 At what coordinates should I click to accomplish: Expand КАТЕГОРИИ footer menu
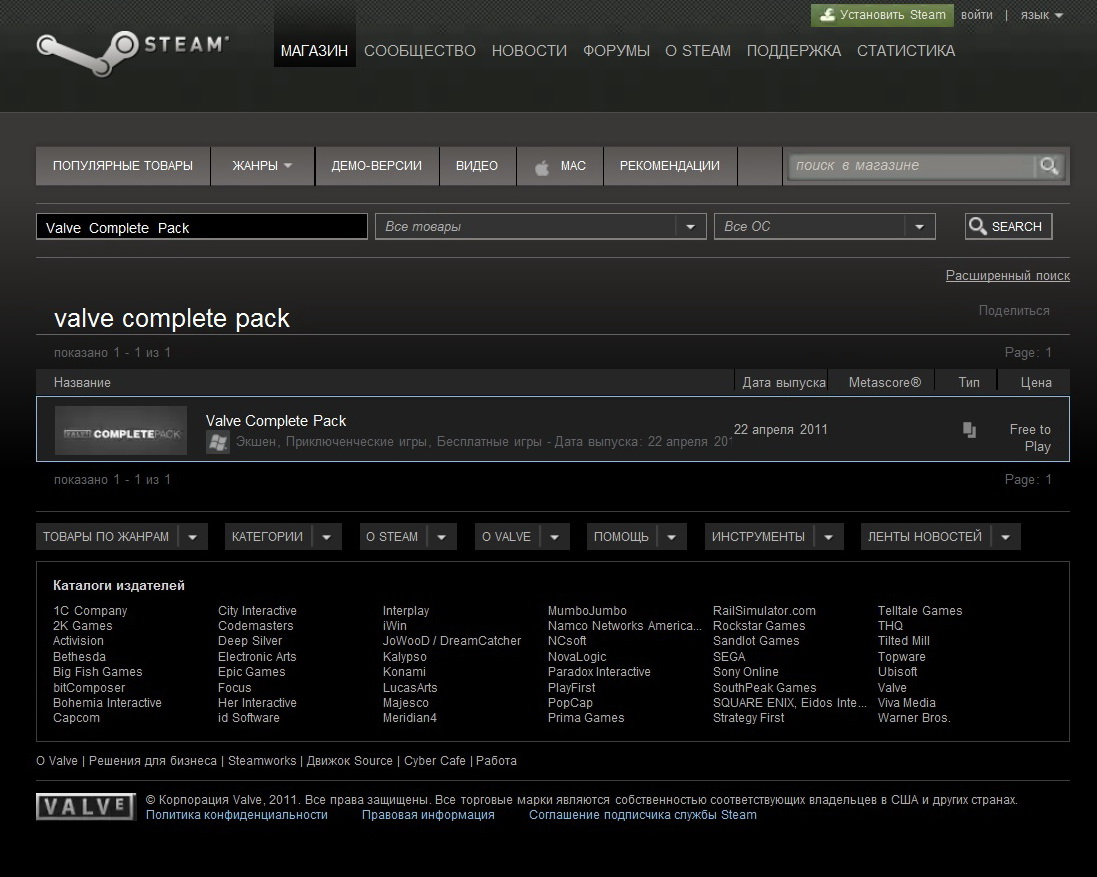click(283, 536)
